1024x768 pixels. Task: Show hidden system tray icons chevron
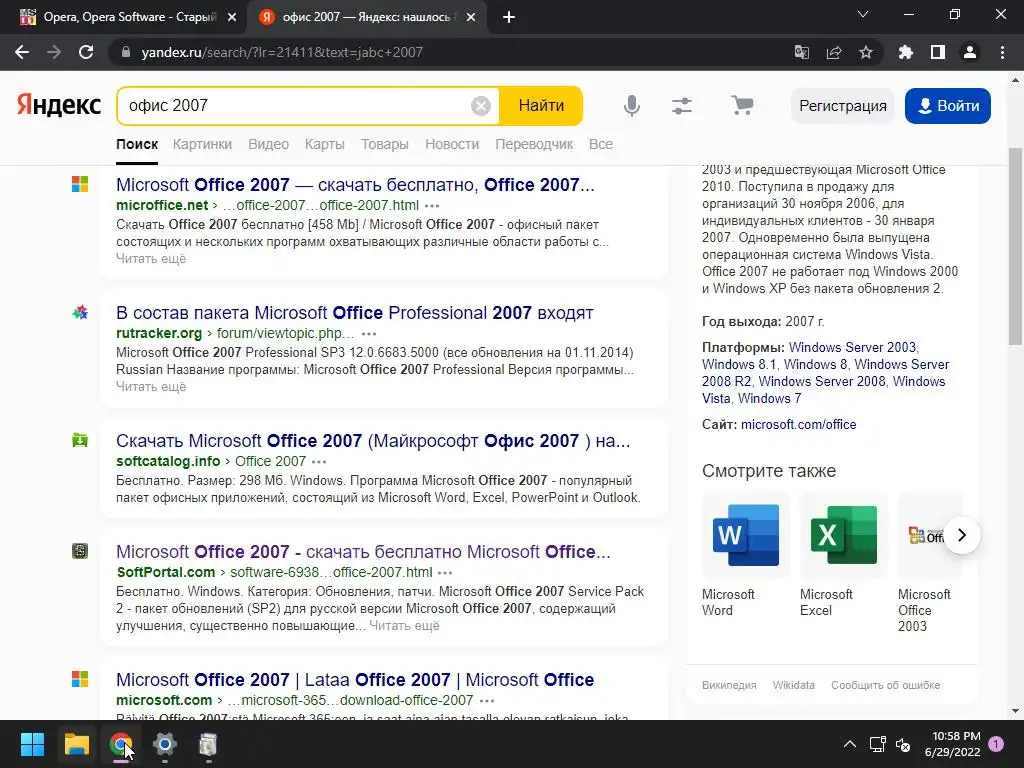pos(850,744)
